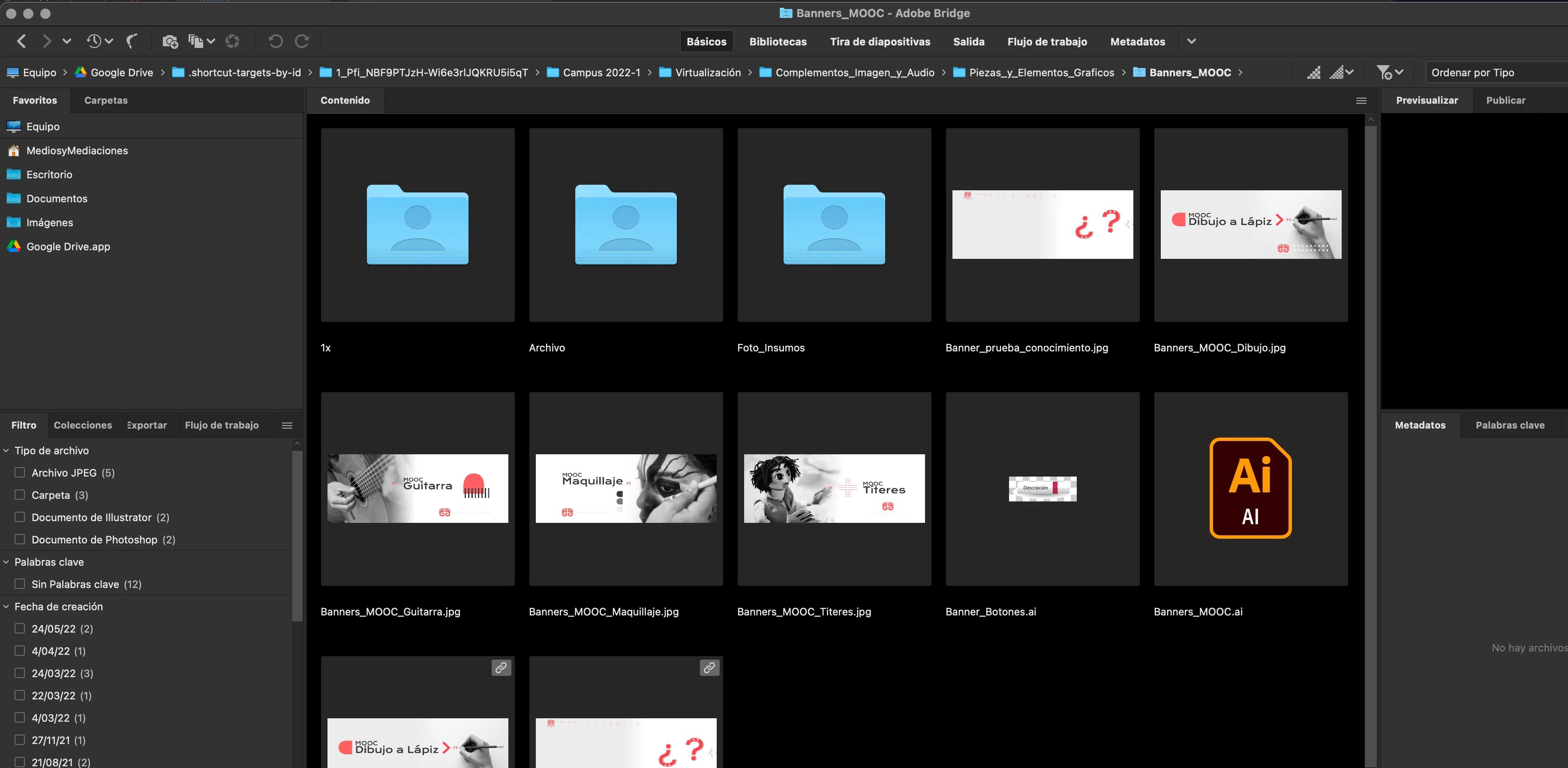Enable Documento de Illustrator filter checkbox
Image resolution: width=1568 pixels, height=768 pixels.
click(x=20, y=517)
